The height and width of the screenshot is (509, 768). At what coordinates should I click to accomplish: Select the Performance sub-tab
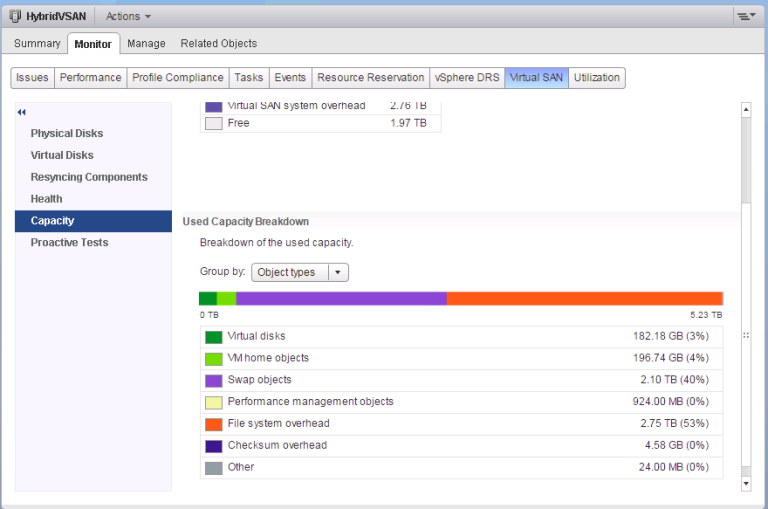click(90, 78)
